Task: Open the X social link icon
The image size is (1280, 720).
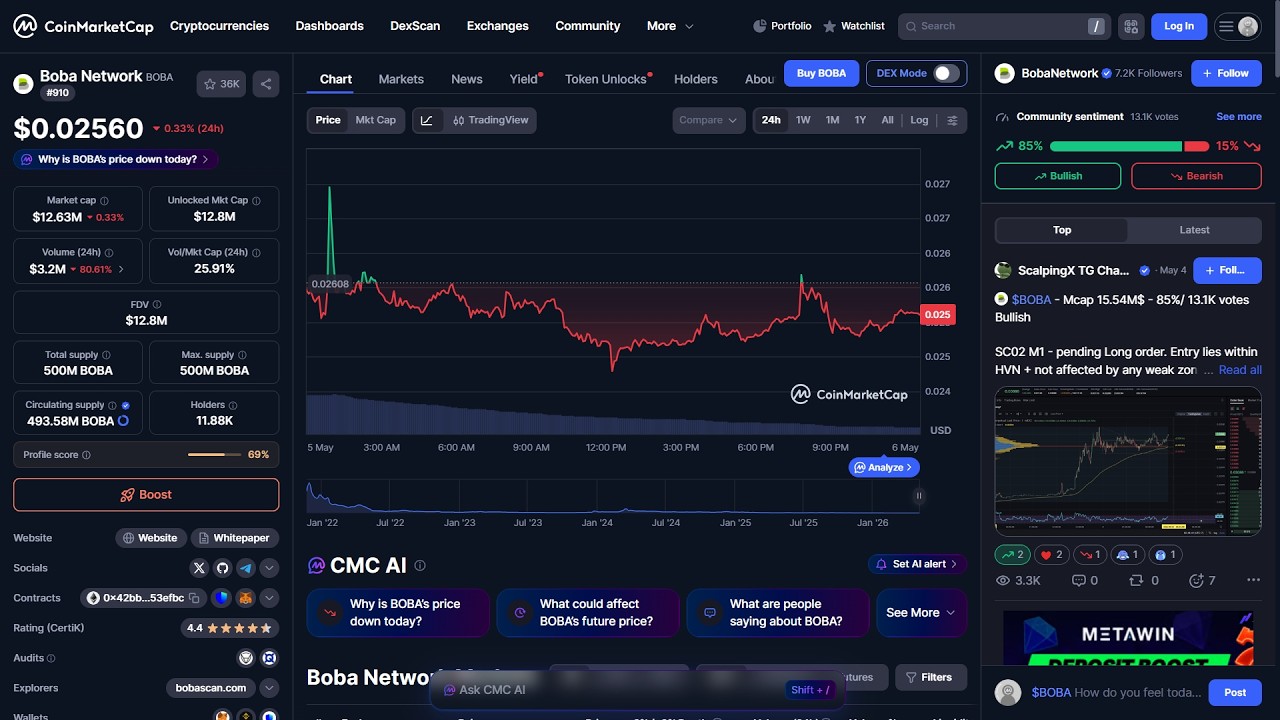Action: 199,568
